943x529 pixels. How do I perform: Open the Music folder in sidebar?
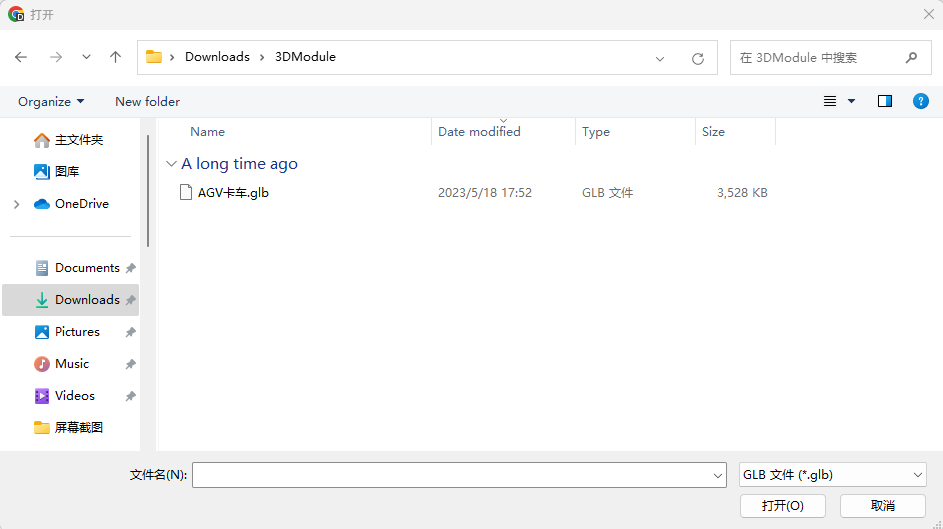(72, 364)
